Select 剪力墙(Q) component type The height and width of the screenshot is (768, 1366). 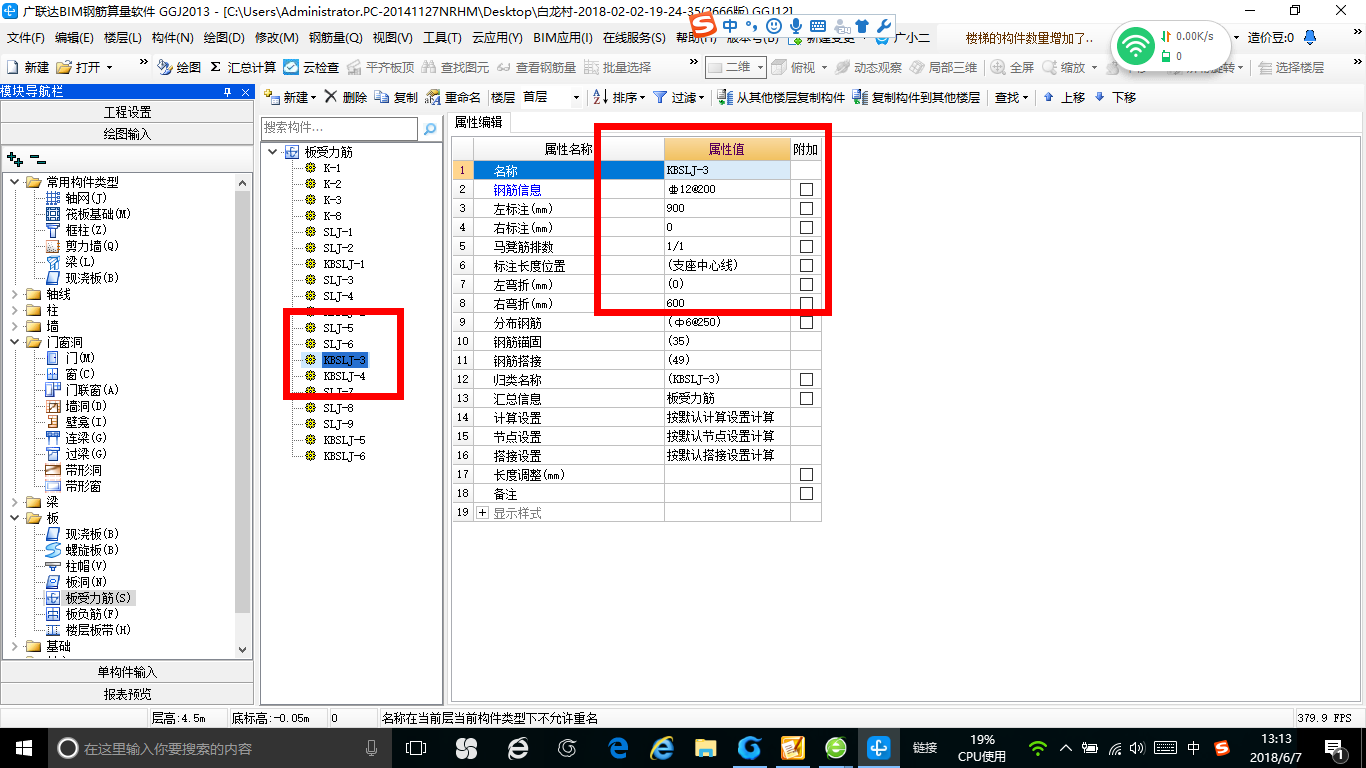[x=91, y=246]
